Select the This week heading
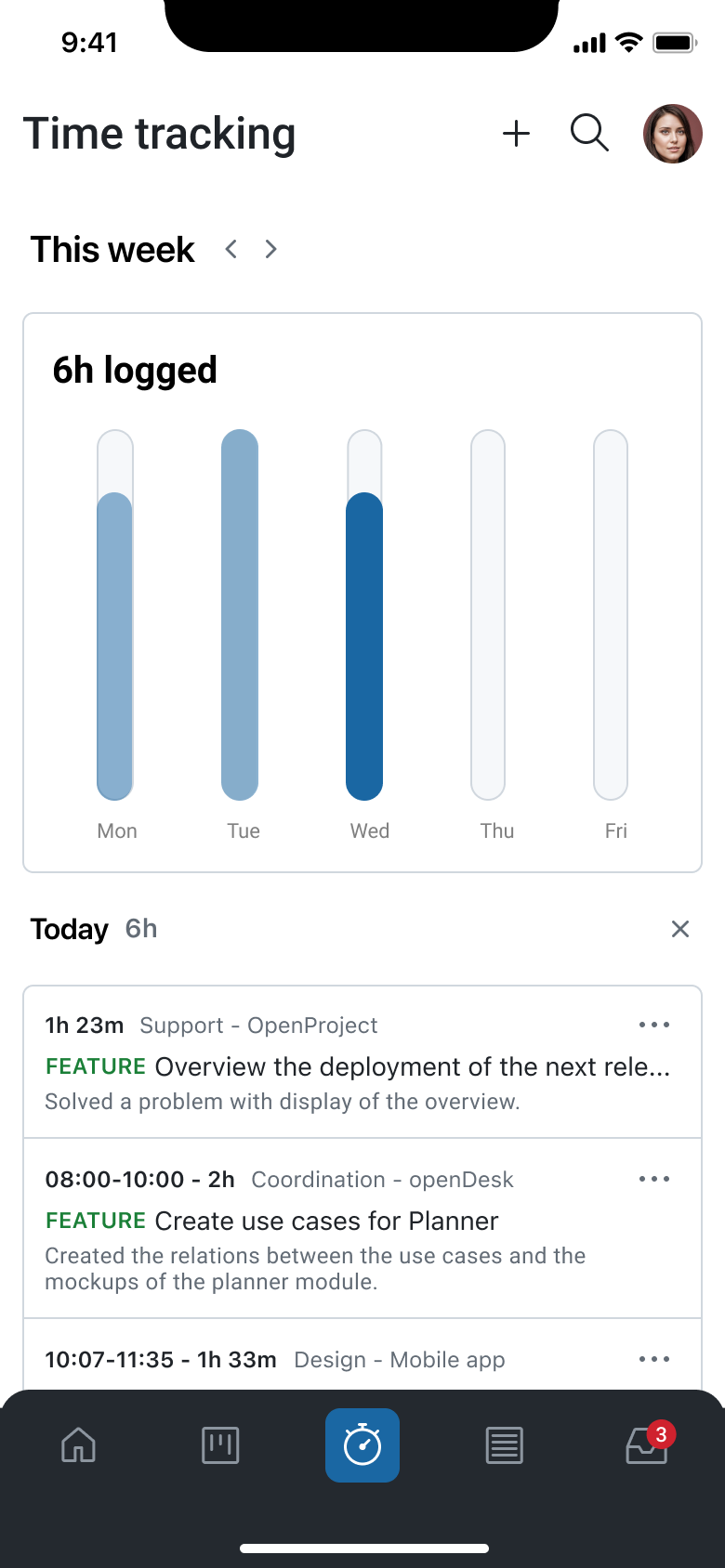 point(112,249)
